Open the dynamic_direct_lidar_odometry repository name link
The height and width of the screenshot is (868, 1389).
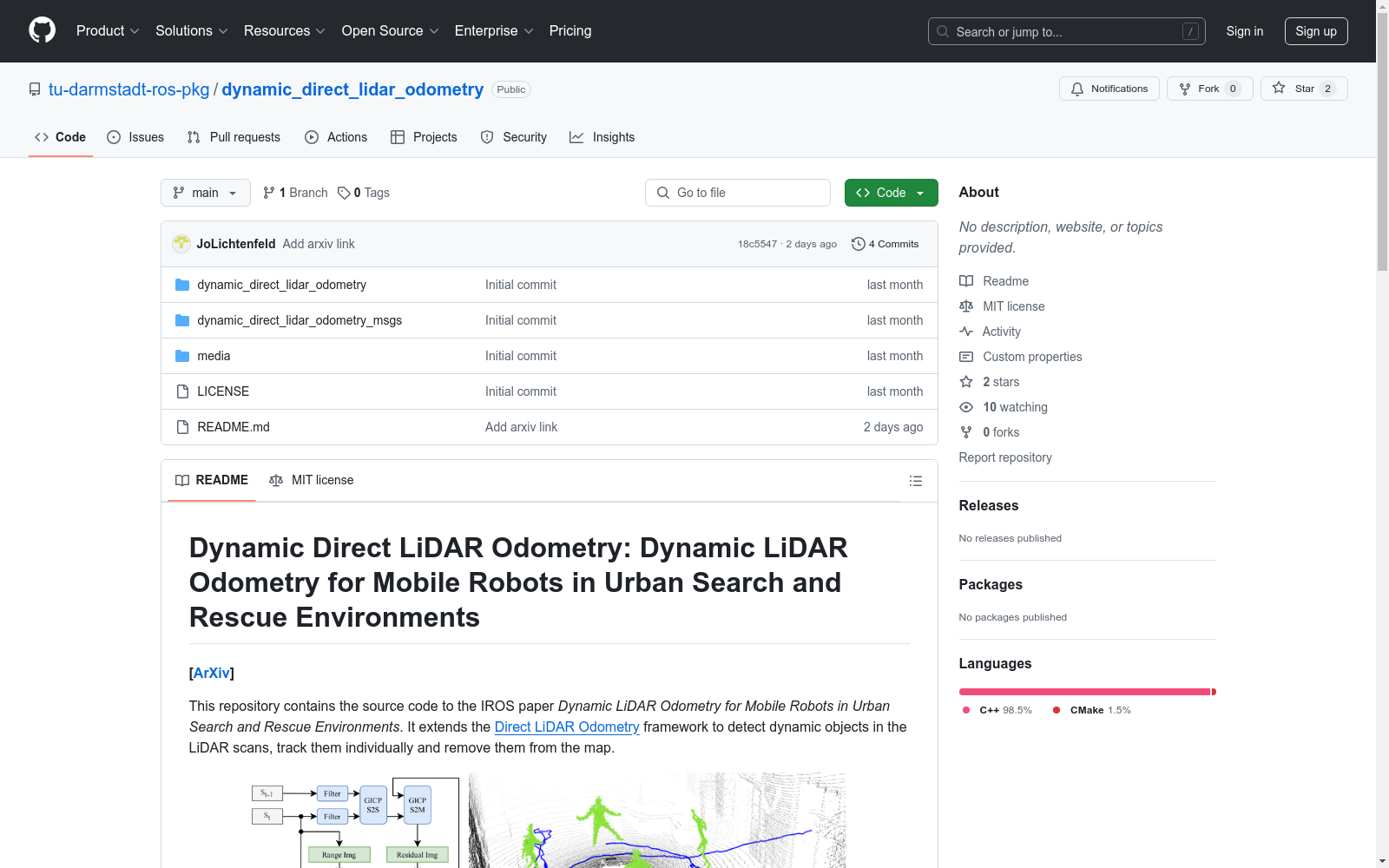(x=352, y=89)
